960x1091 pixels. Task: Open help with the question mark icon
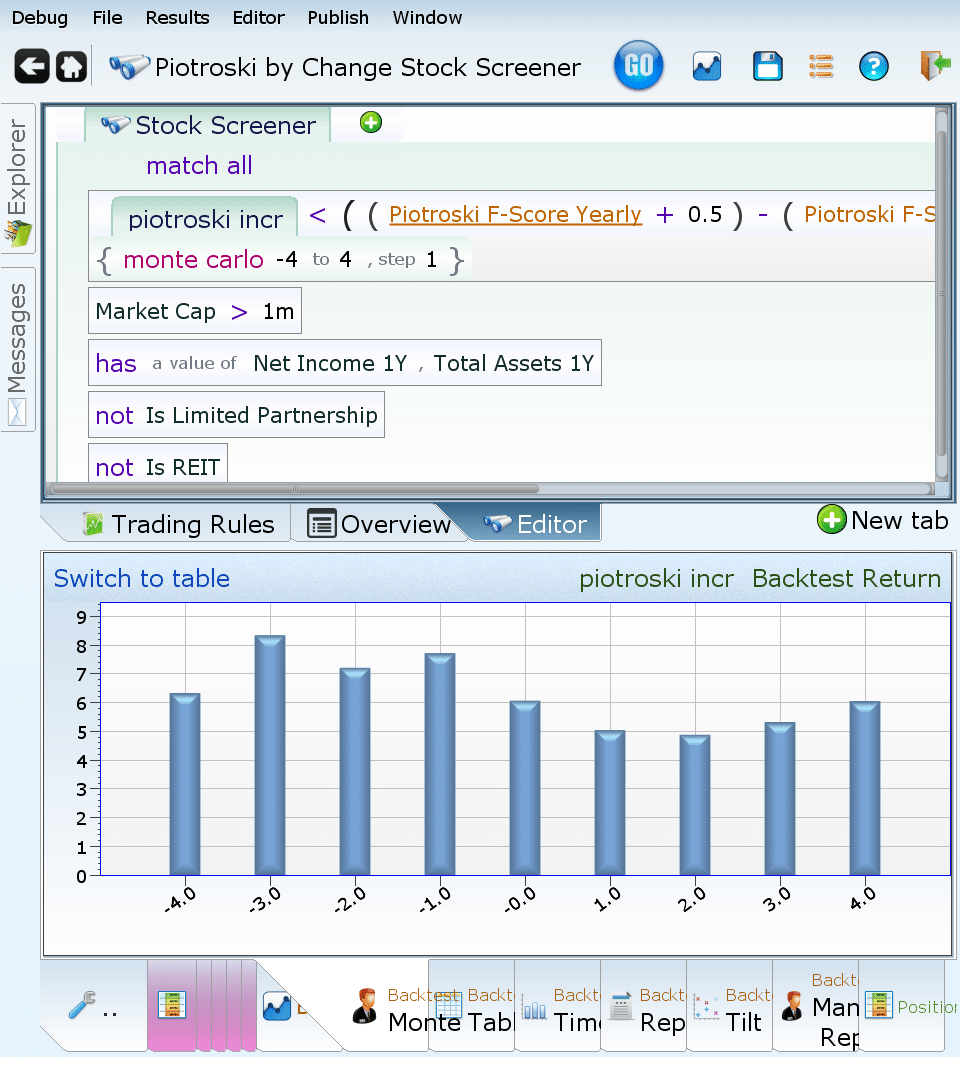(x=874, y=67)
